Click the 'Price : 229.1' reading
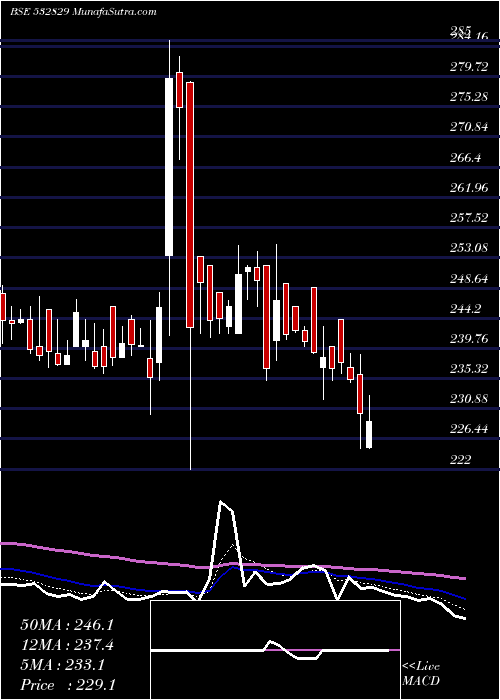 click(x=67, y=685)
